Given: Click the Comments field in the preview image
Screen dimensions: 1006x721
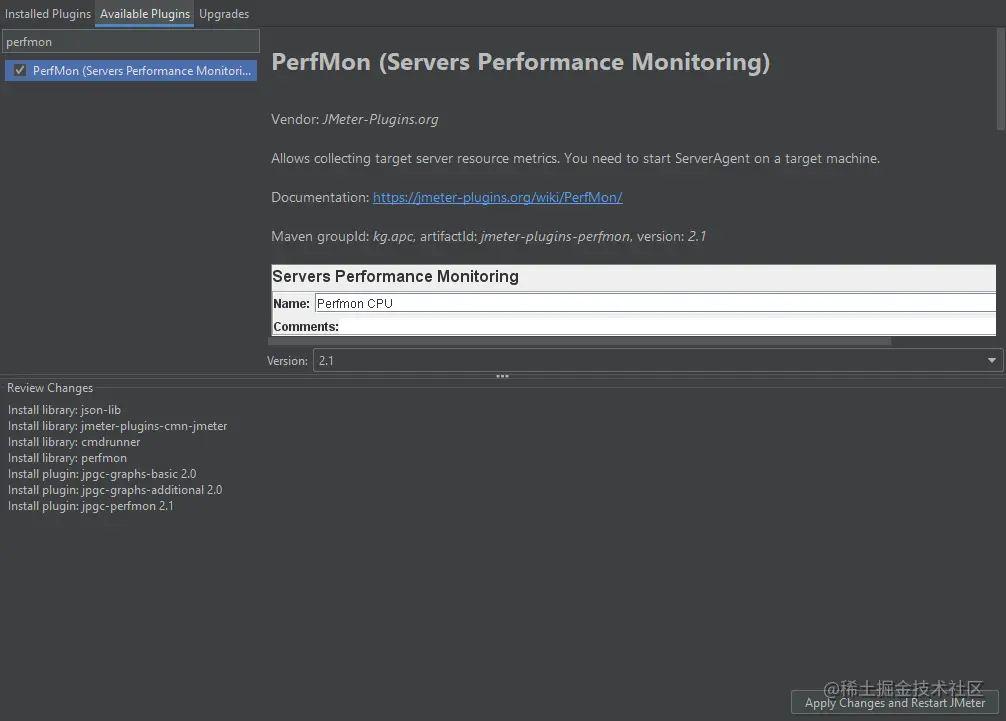Looking at the screenshot, I should point(667,327).
